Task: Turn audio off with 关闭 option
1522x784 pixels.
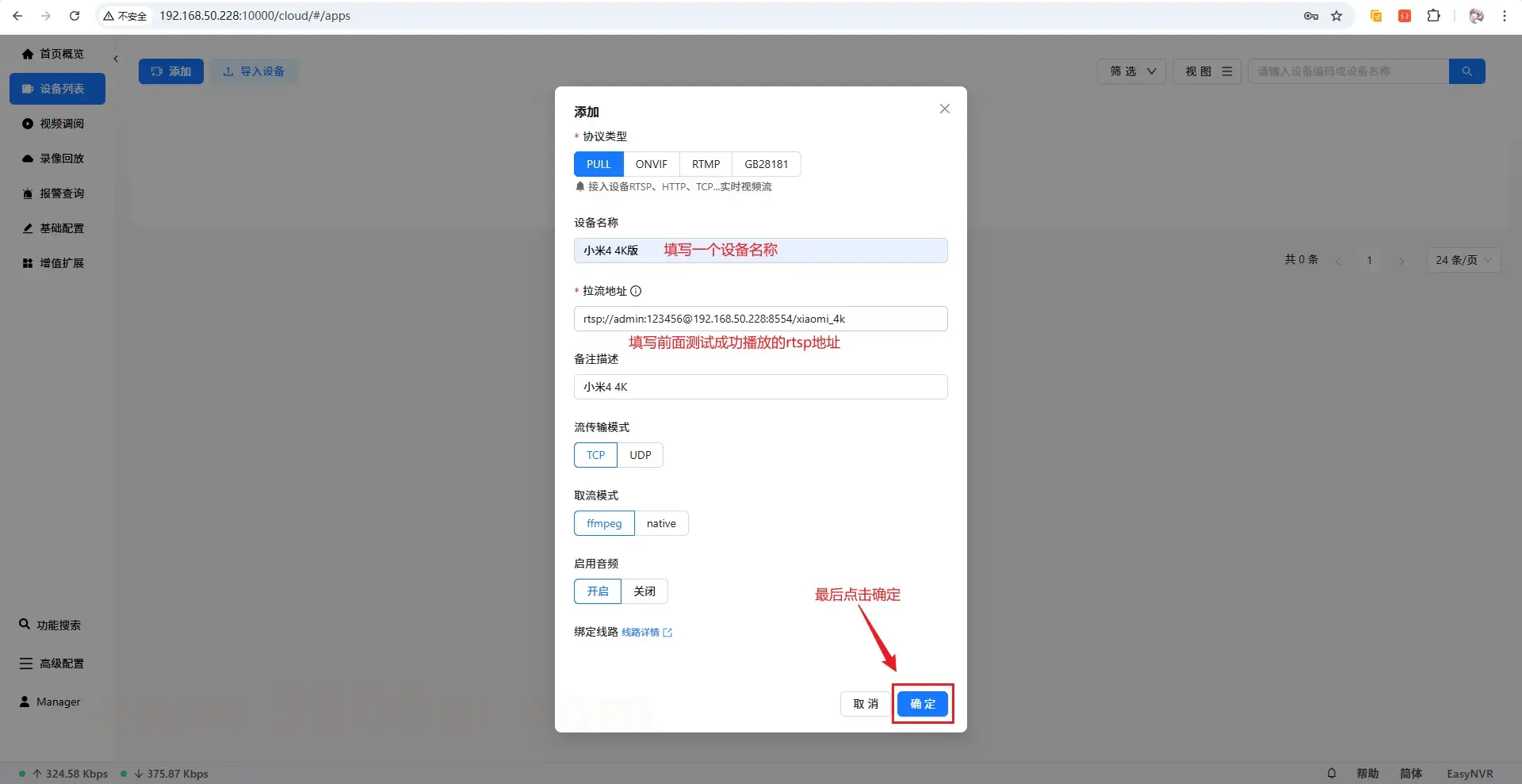Action: point(644,591)
